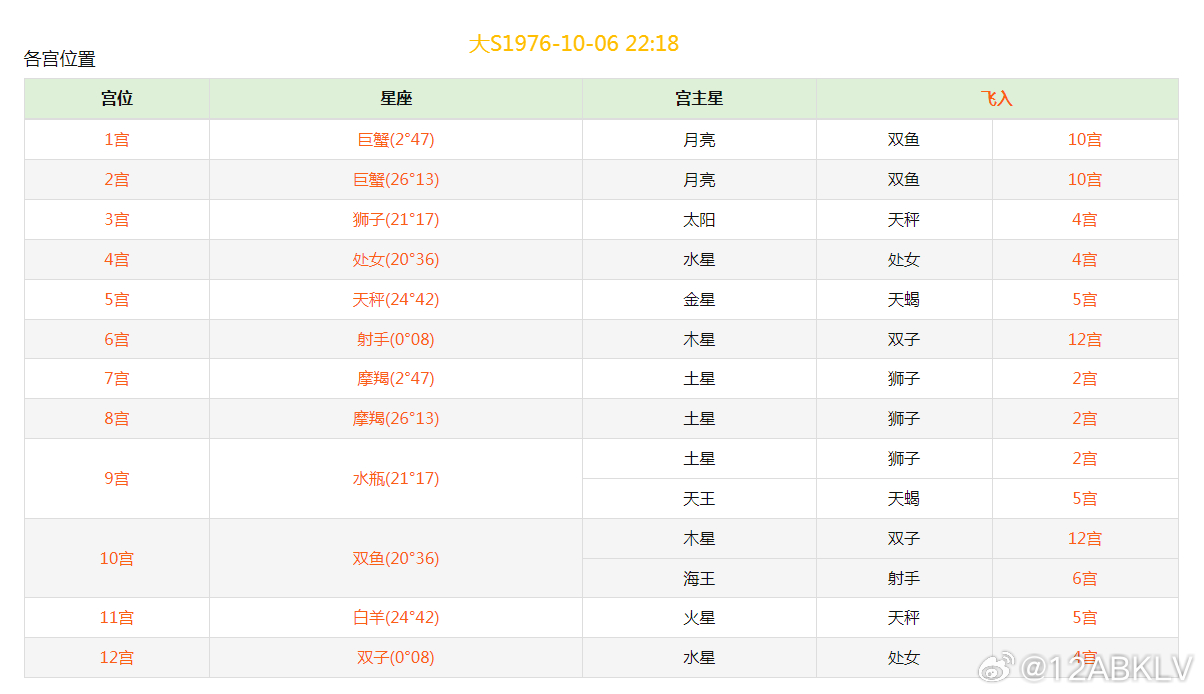Open the 5宫 link in the 宫位 column

click(x=117, y=300)
